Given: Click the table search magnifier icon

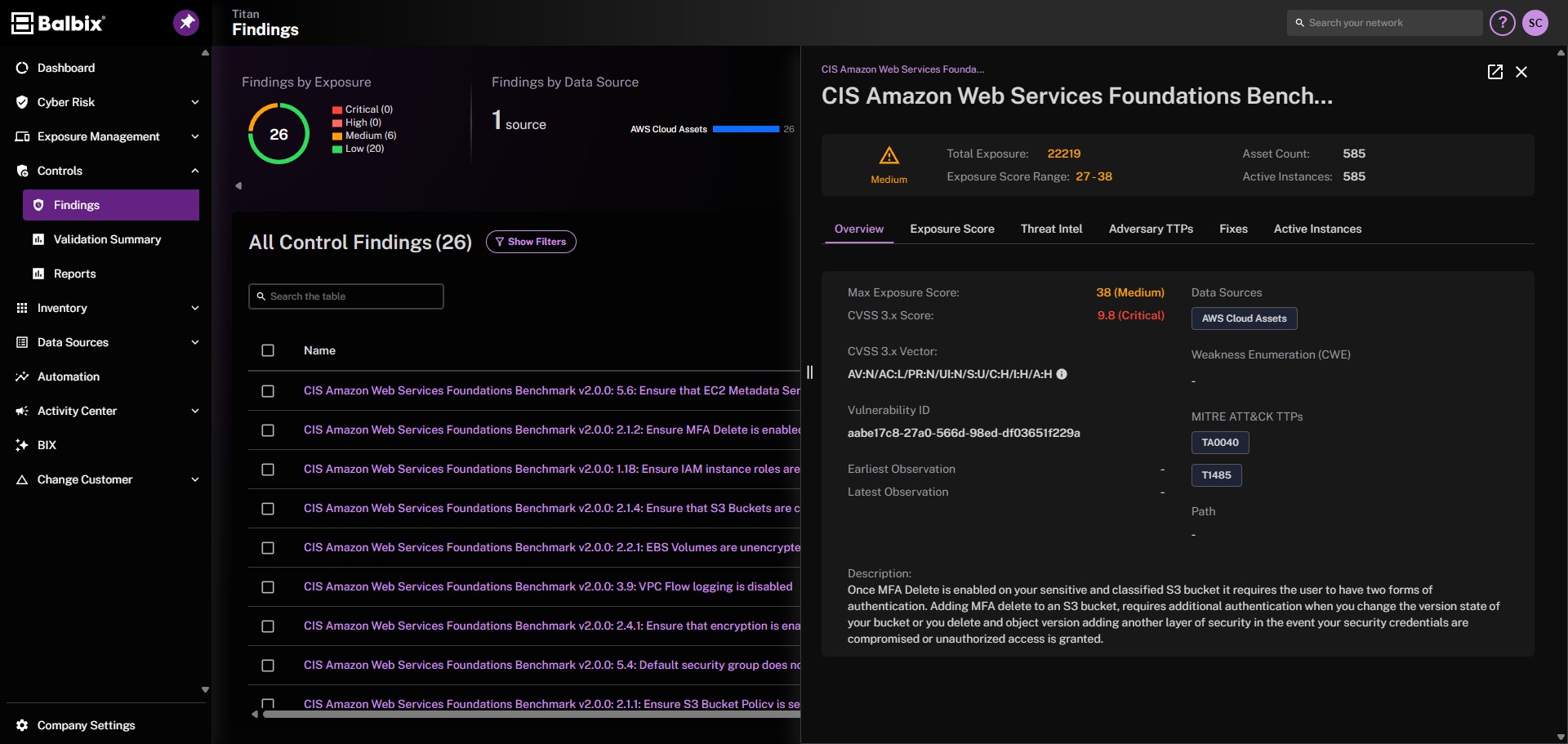Looking at the screenshot, I should 261,296.
